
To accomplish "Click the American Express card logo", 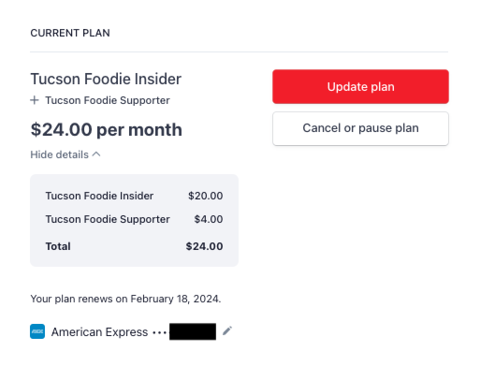I will pos(37,331).
